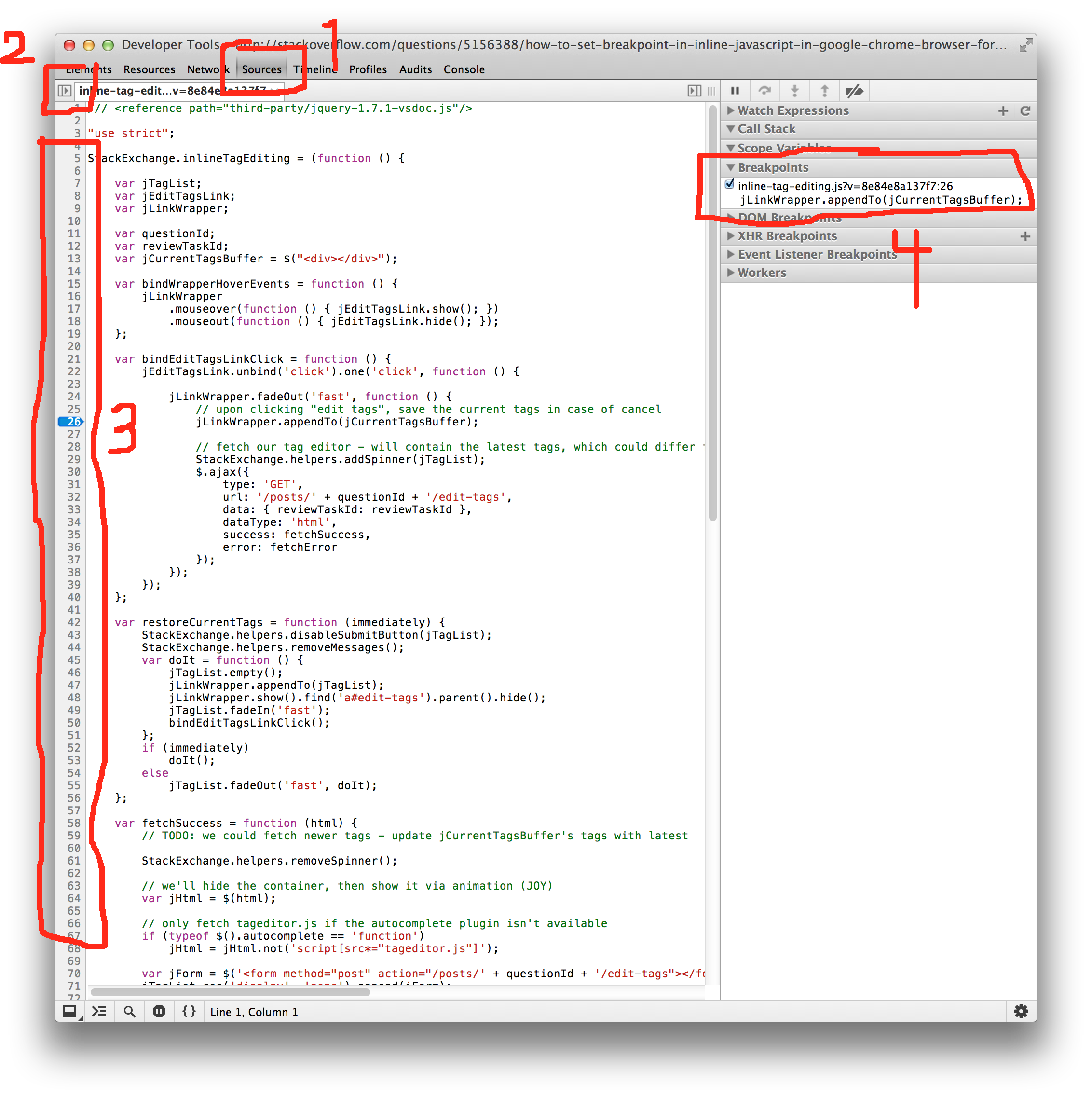This screenshot has height=1098, width=1092.
Task: Show the navigator sidebar icon
Action: [65, 91]
